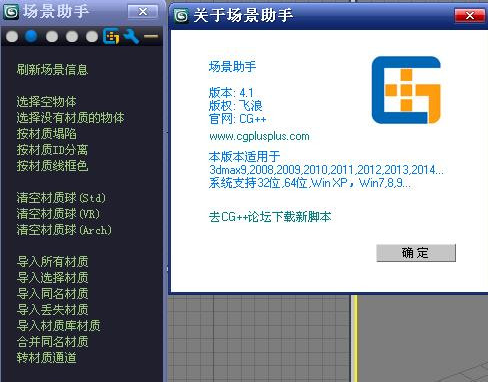Click 导入选择材质
The image size is (488, 382).
click(52, 278)
